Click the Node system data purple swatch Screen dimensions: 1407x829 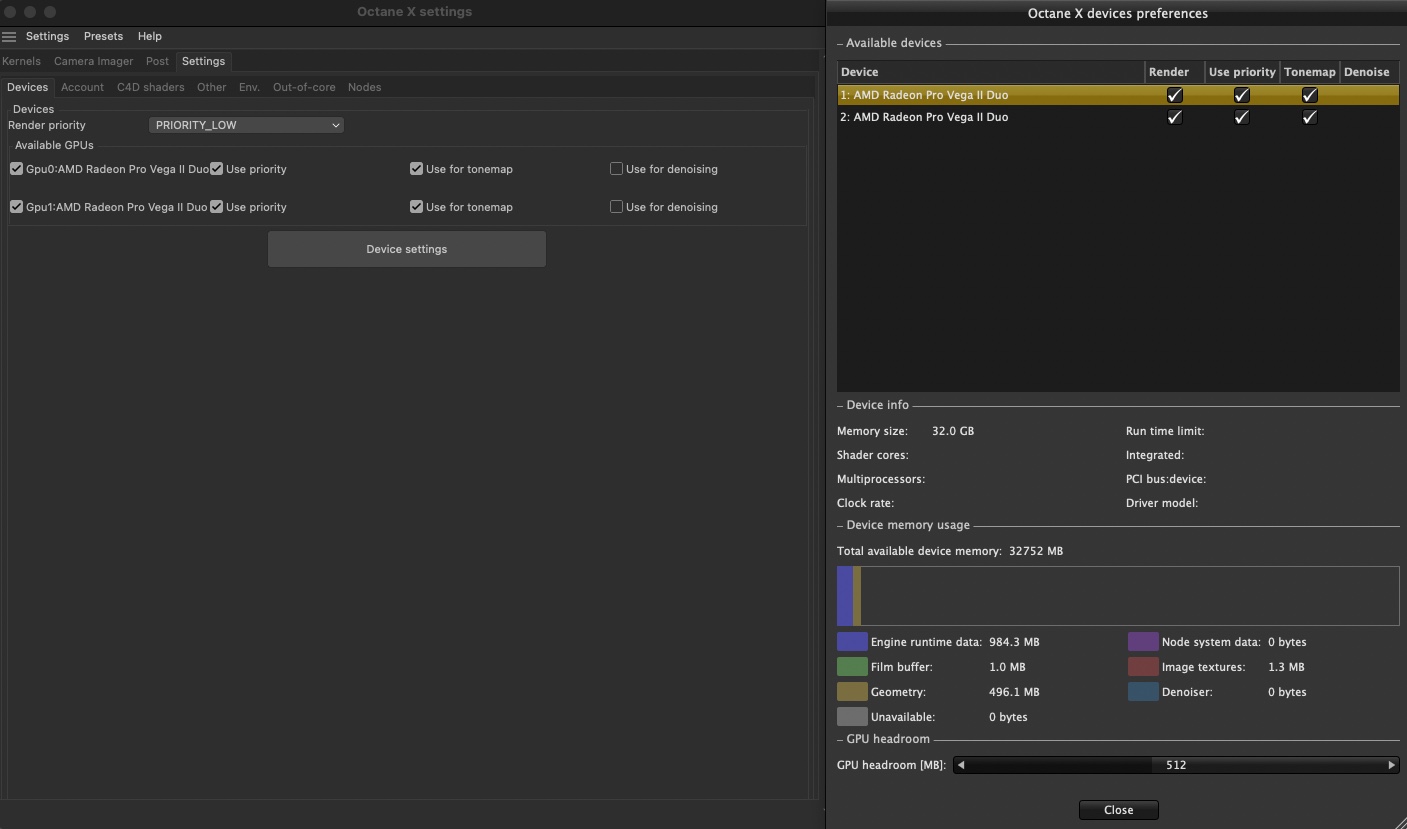click(1143, 642)
